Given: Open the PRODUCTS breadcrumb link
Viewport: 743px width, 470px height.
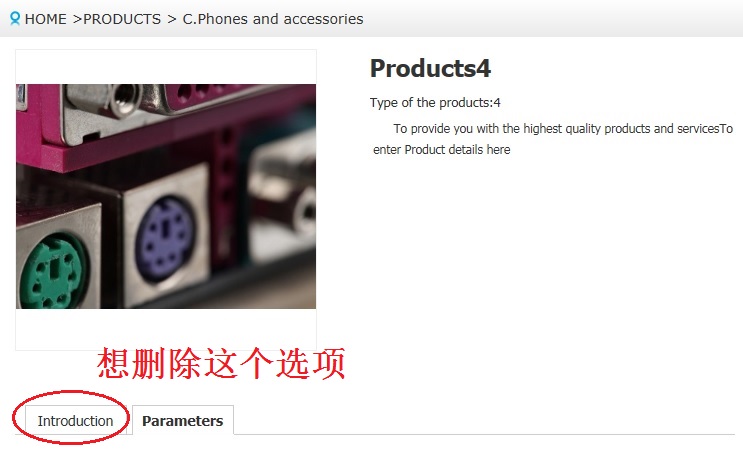Looking at the screenshot, I should pos(122,19).
